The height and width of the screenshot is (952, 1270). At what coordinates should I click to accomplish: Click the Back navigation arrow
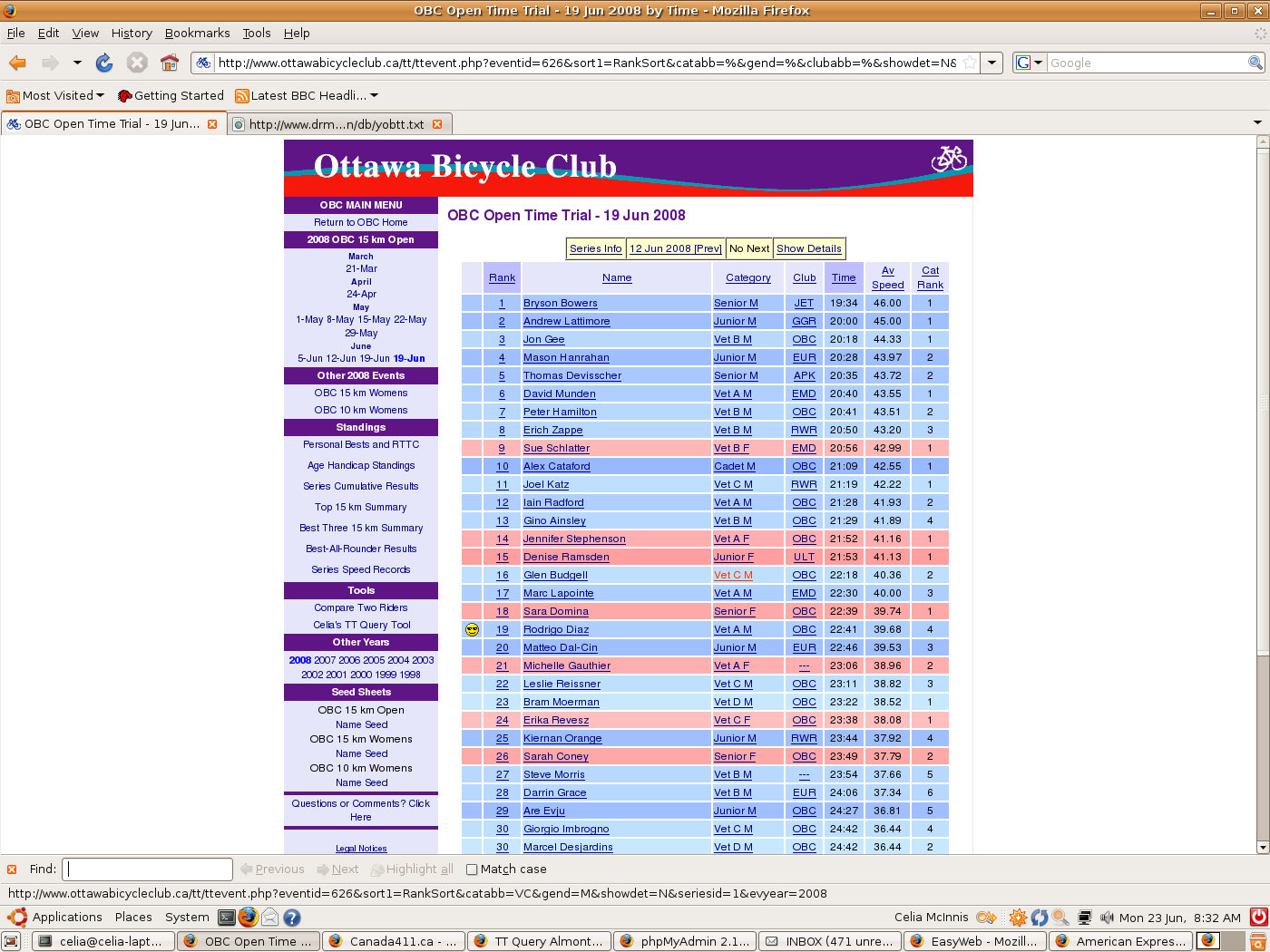17,63
